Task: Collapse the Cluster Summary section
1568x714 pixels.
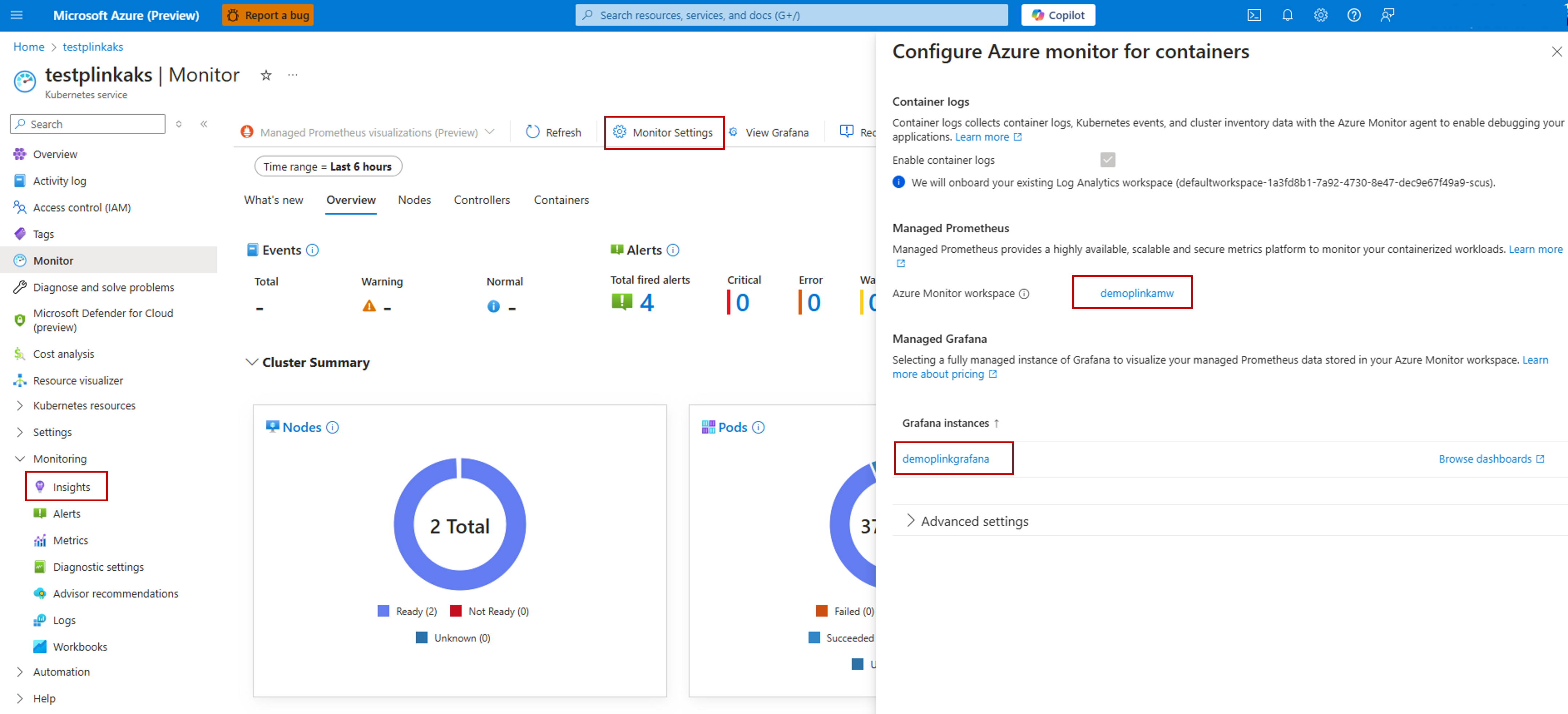Action: (x=252, y=362)
